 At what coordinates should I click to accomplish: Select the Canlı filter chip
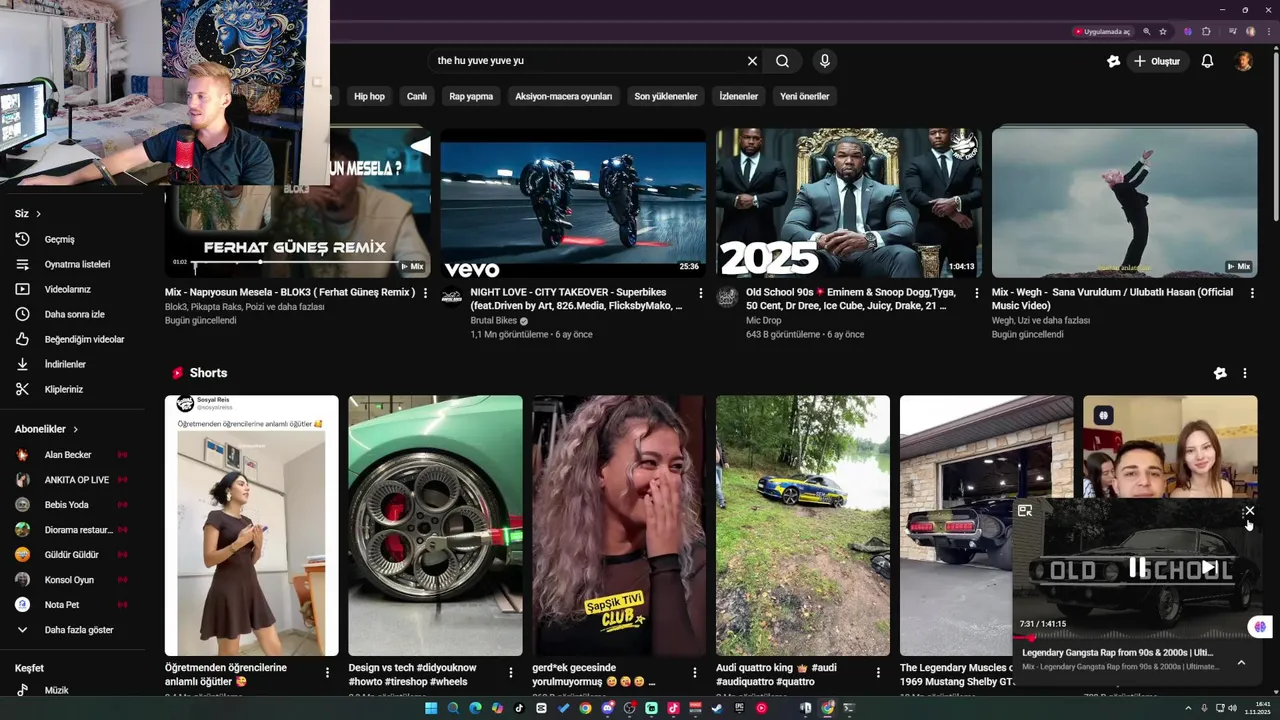point(417,96)
